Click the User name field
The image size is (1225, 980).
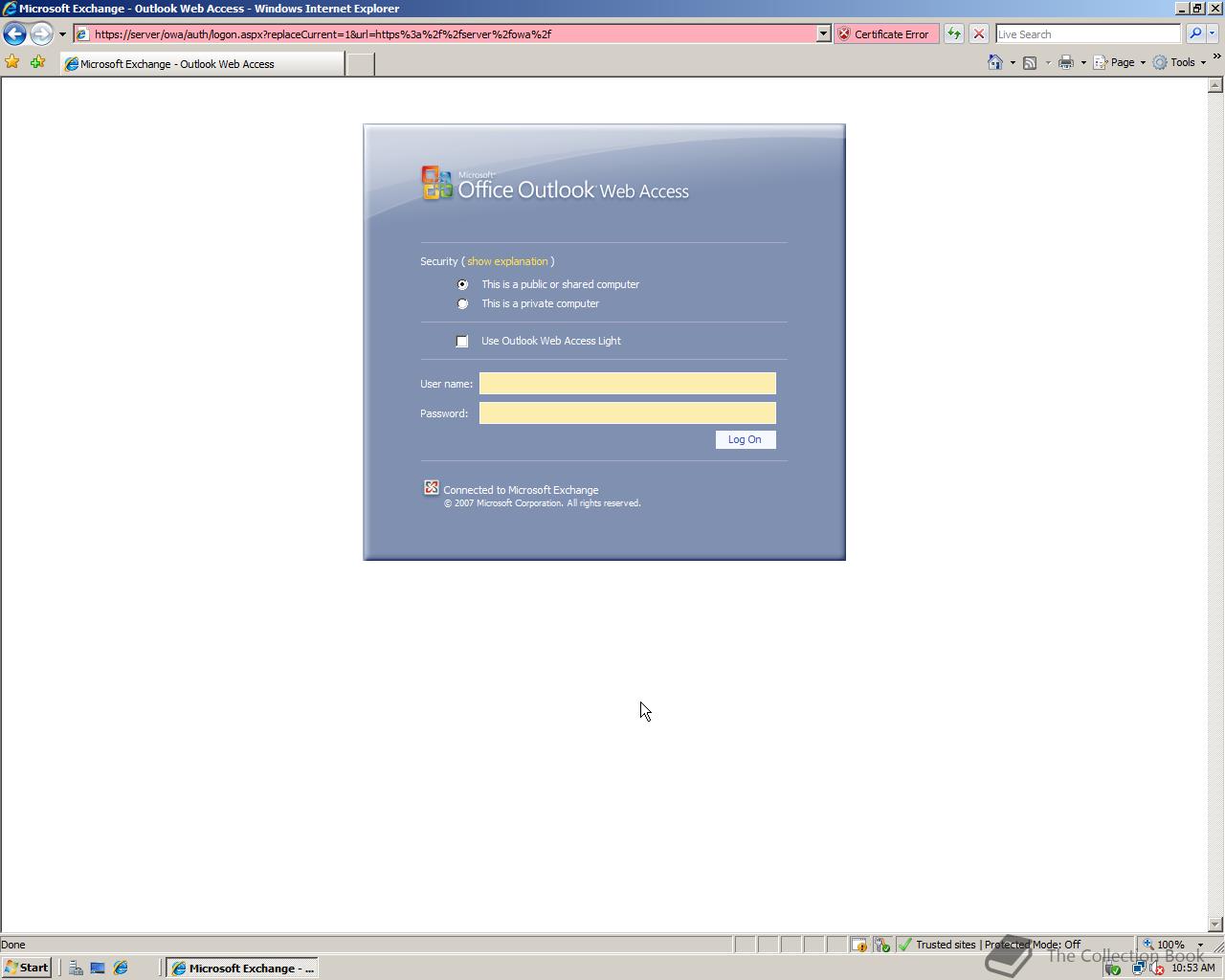click(628, 384)
